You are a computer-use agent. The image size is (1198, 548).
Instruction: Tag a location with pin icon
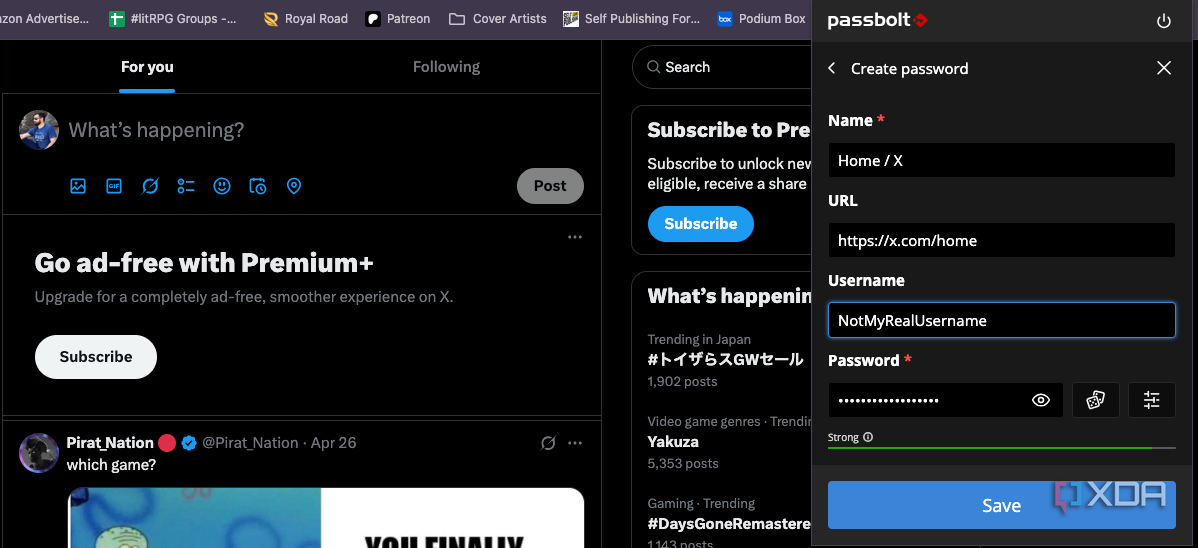(293, 186)
